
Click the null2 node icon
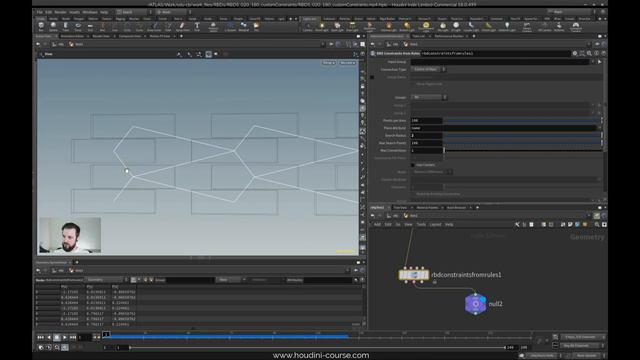pos(476,304)
